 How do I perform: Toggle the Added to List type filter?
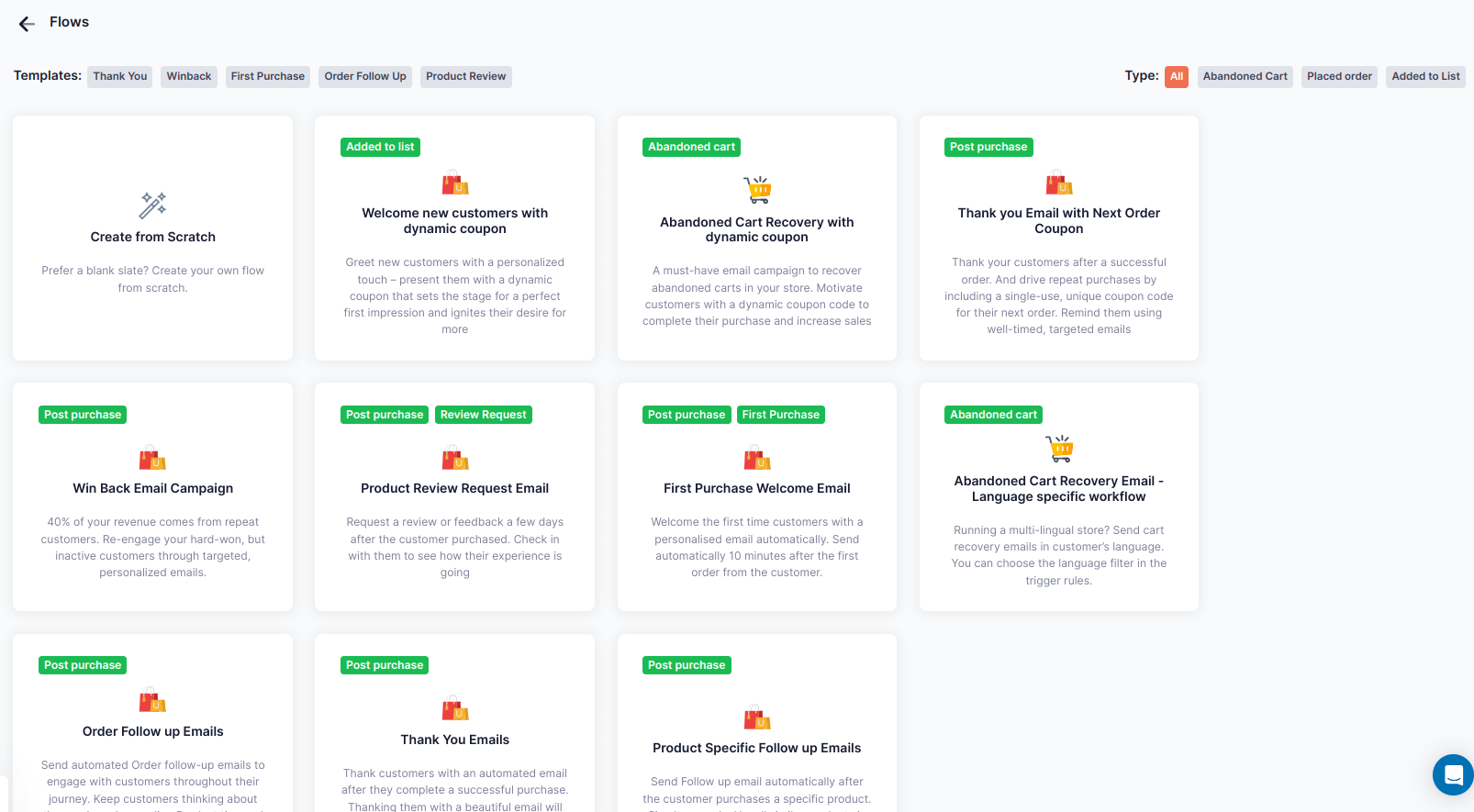(1425, 76)
